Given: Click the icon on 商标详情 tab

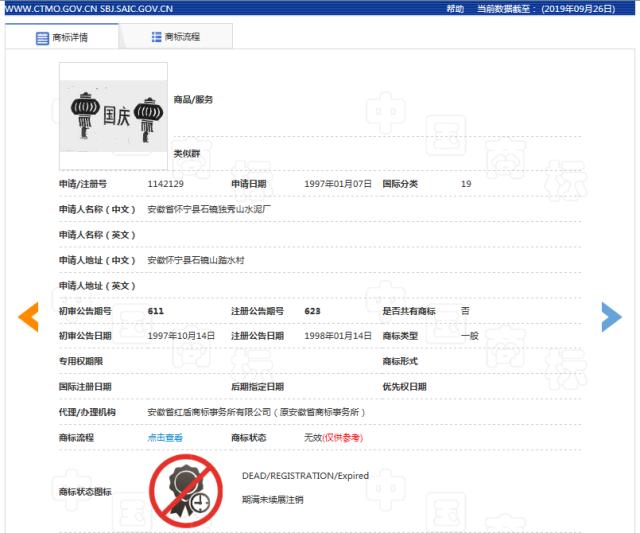Looking at the screenshot, I should point(42,38).
